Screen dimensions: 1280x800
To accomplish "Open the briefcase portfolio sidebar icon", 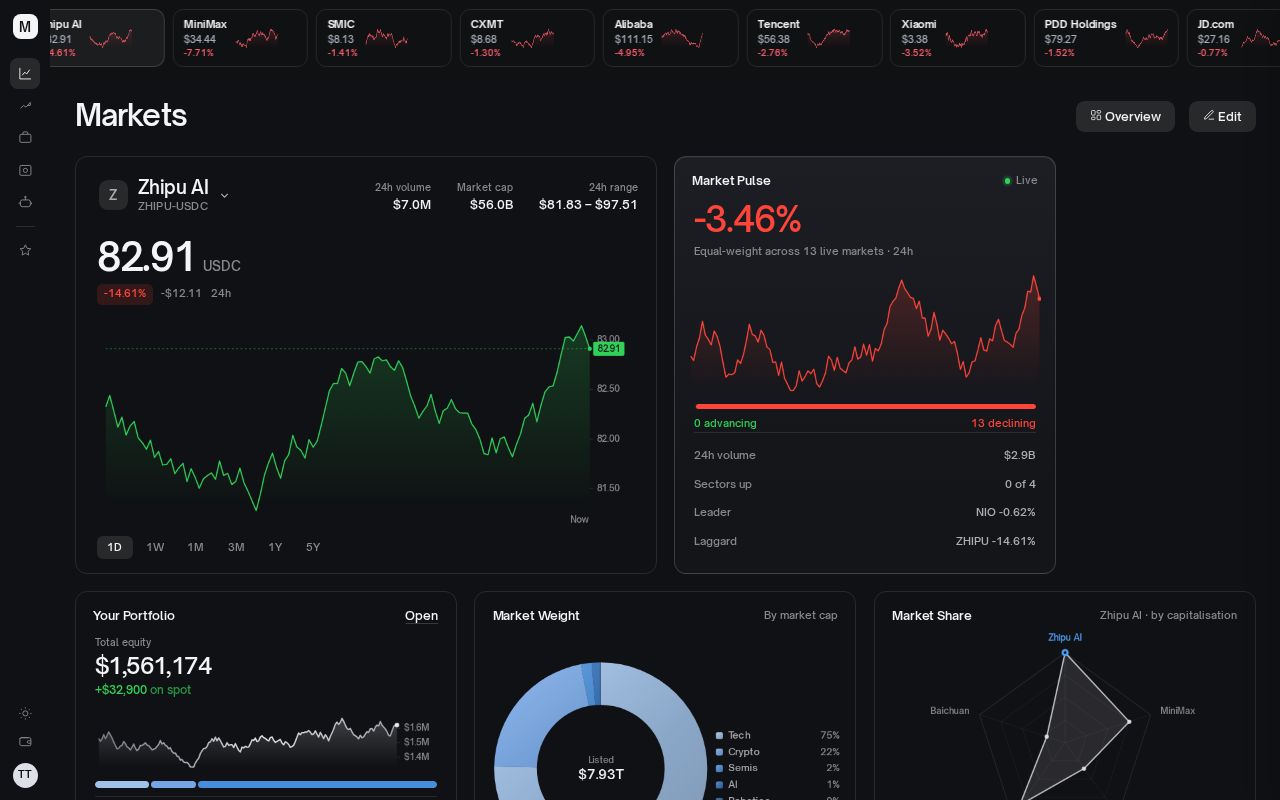I will tap(25, 137).
